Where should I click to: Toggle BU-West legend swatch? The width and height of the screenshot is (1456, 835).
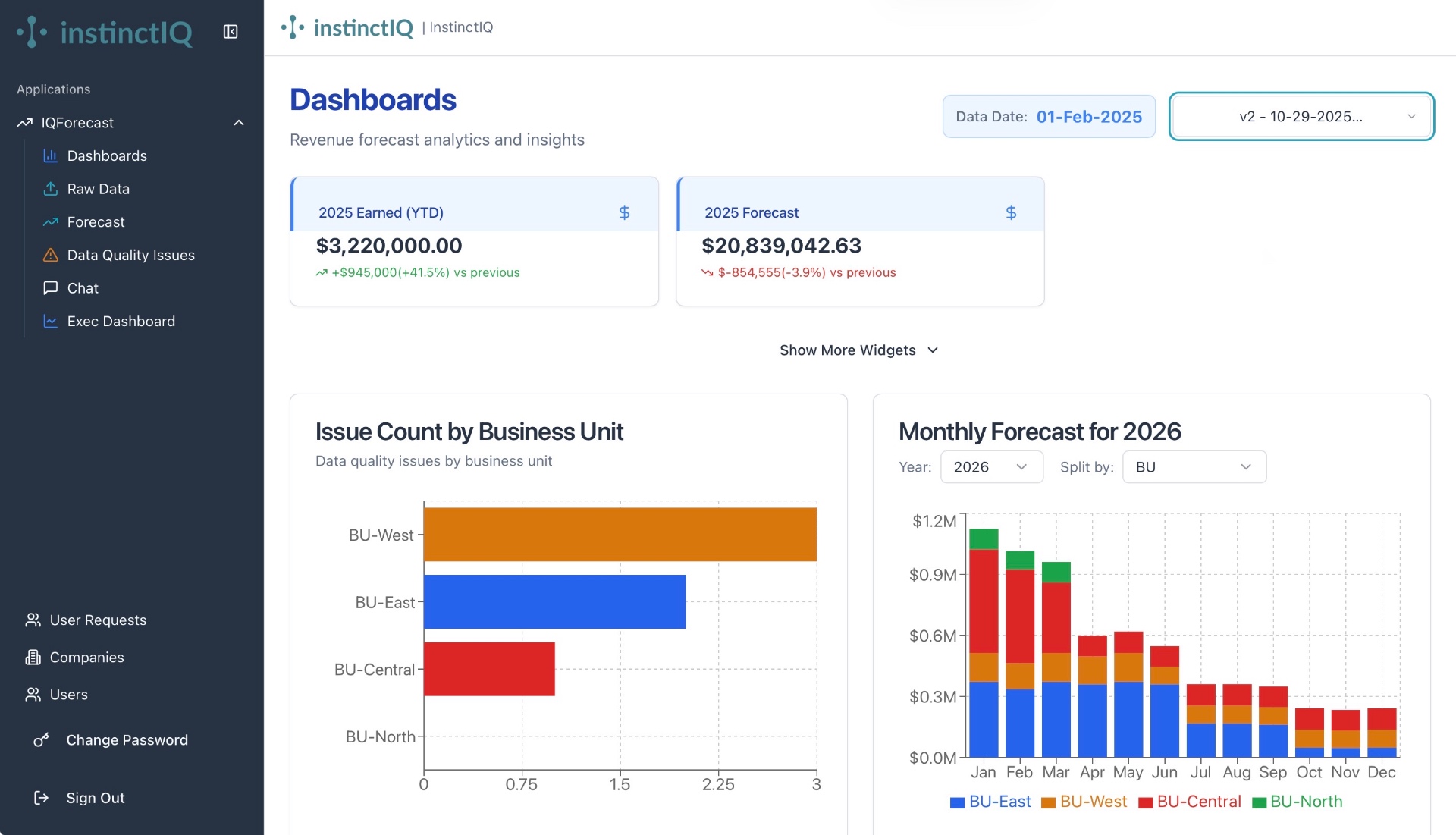tap(1048, 803)
